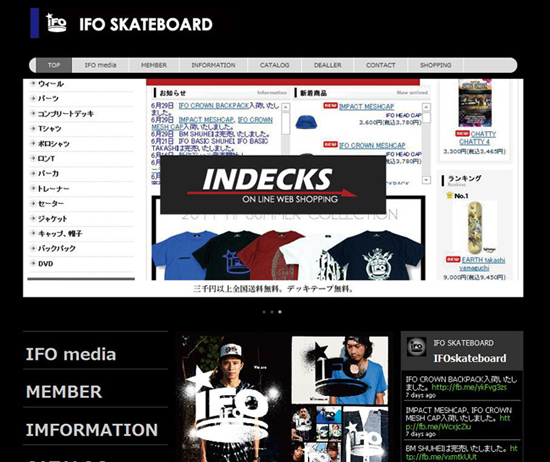This screenshot has height=462, width=550.
Task: Click the arrow bullet beside ウィール
Action: click(33, 83)
